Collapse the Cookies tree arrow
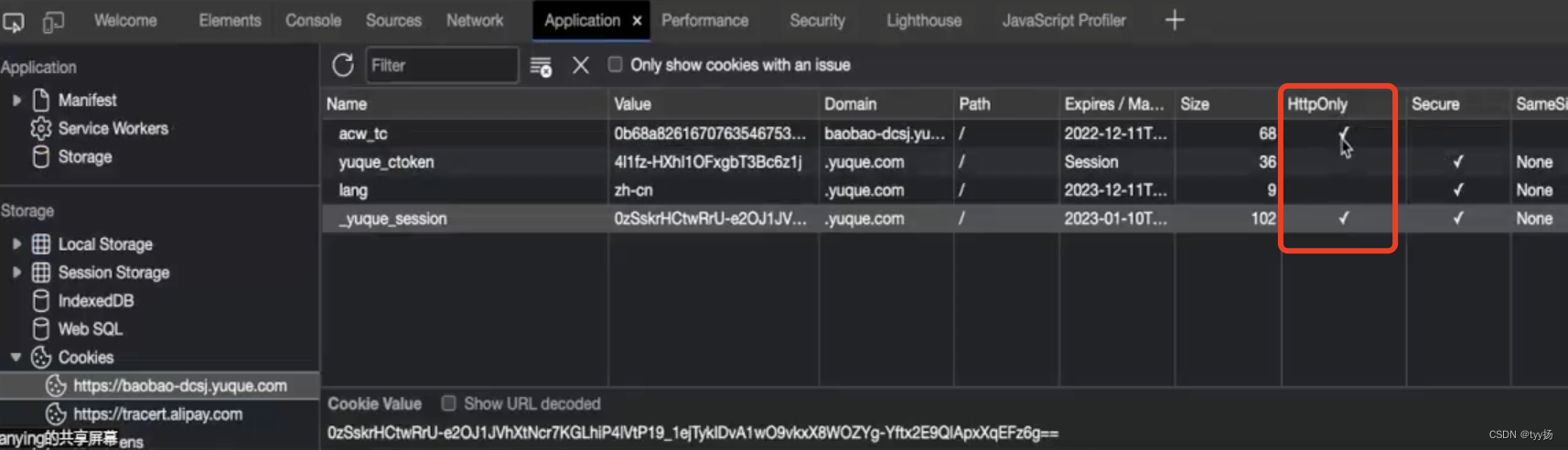Image resolution: width=1568 pixels, height=450 pixels. click(16, 357)
